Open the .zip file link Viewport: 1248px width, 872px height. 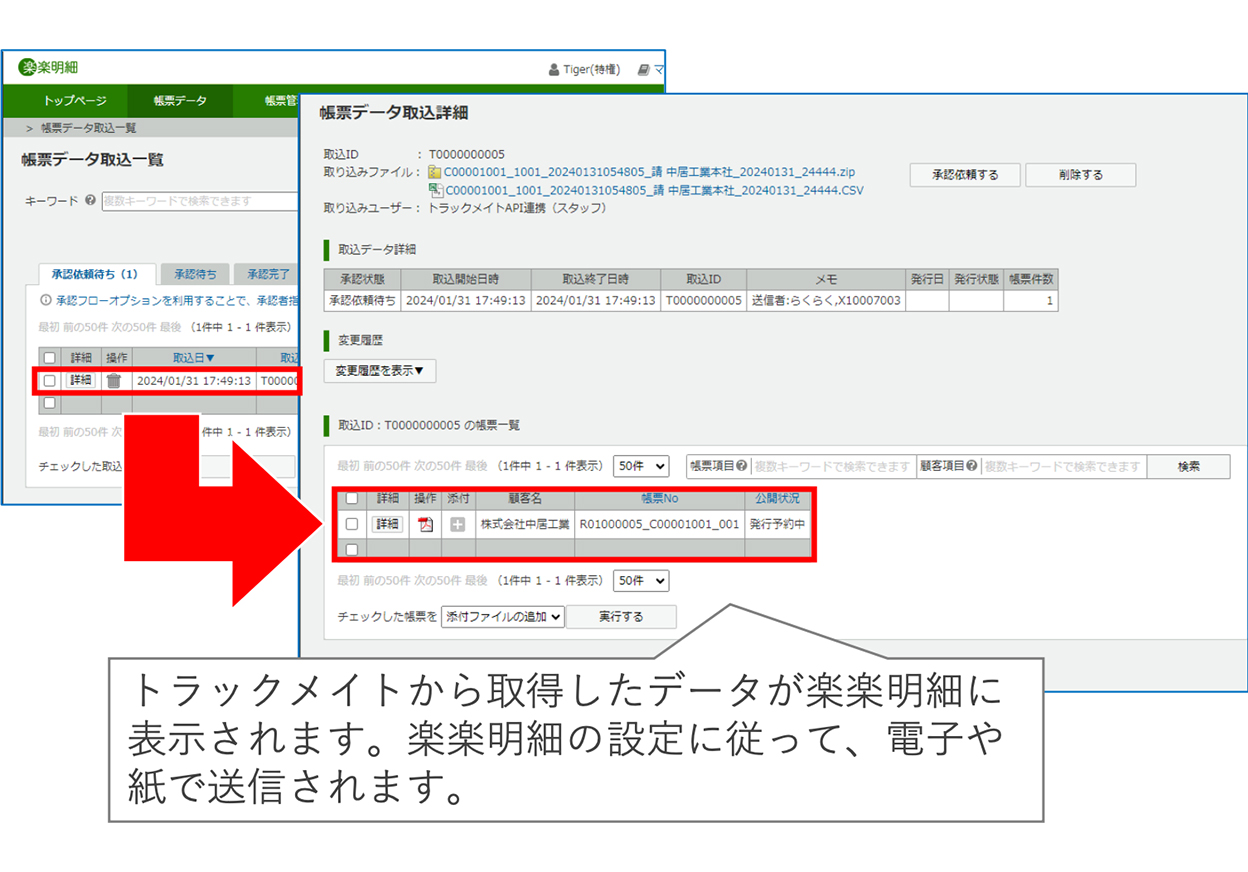(x=649, y=172)
